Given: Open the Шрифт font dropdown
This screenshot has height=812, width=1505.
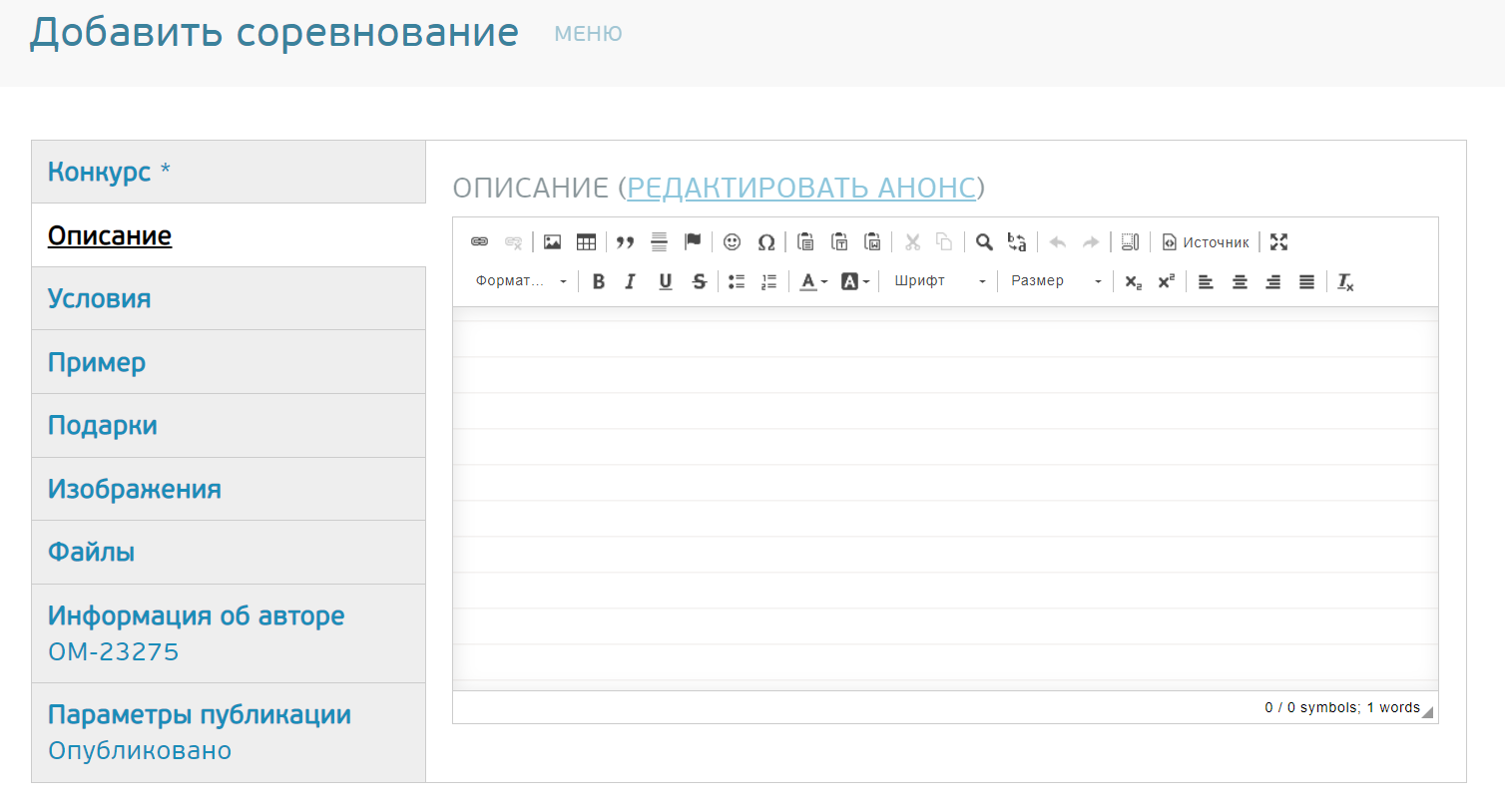Looking at the screenshot, I should coord(939,281).
